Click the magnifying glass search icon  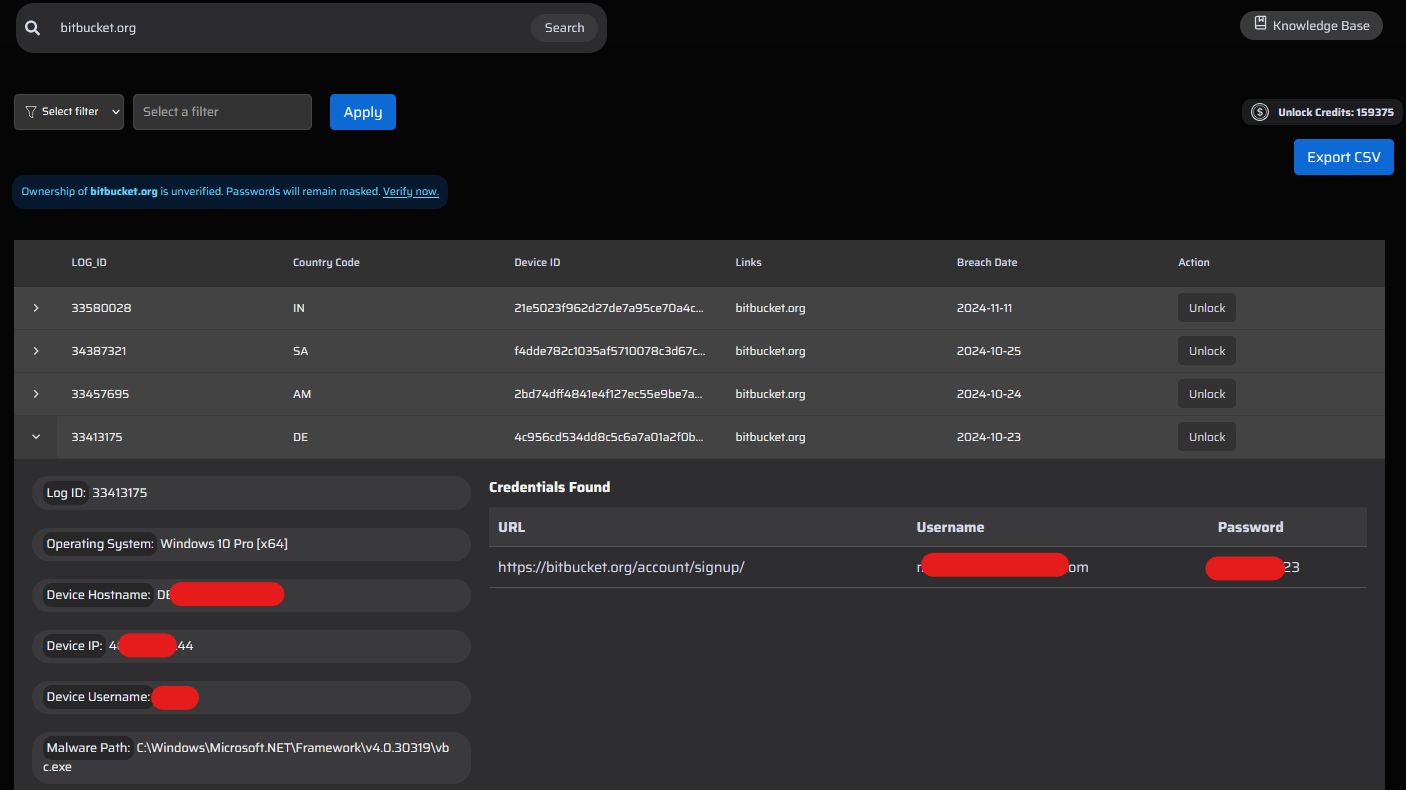[x=33, y=28]
